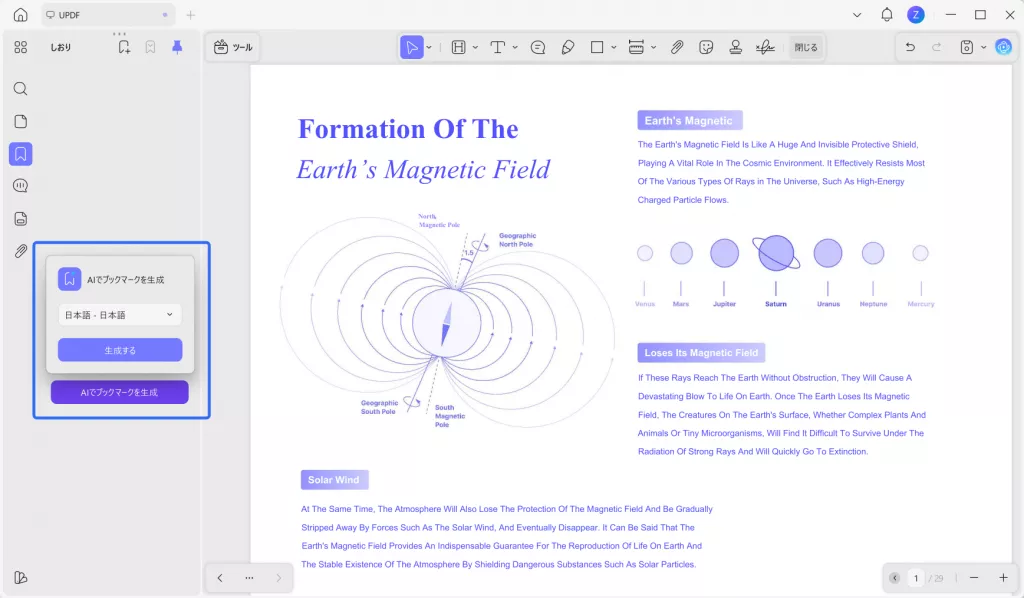The height and width of the screenshot is (598, 1024).
Task: Click the 生成する generate button
Action: pyautogui.click(x=120, y=350)
